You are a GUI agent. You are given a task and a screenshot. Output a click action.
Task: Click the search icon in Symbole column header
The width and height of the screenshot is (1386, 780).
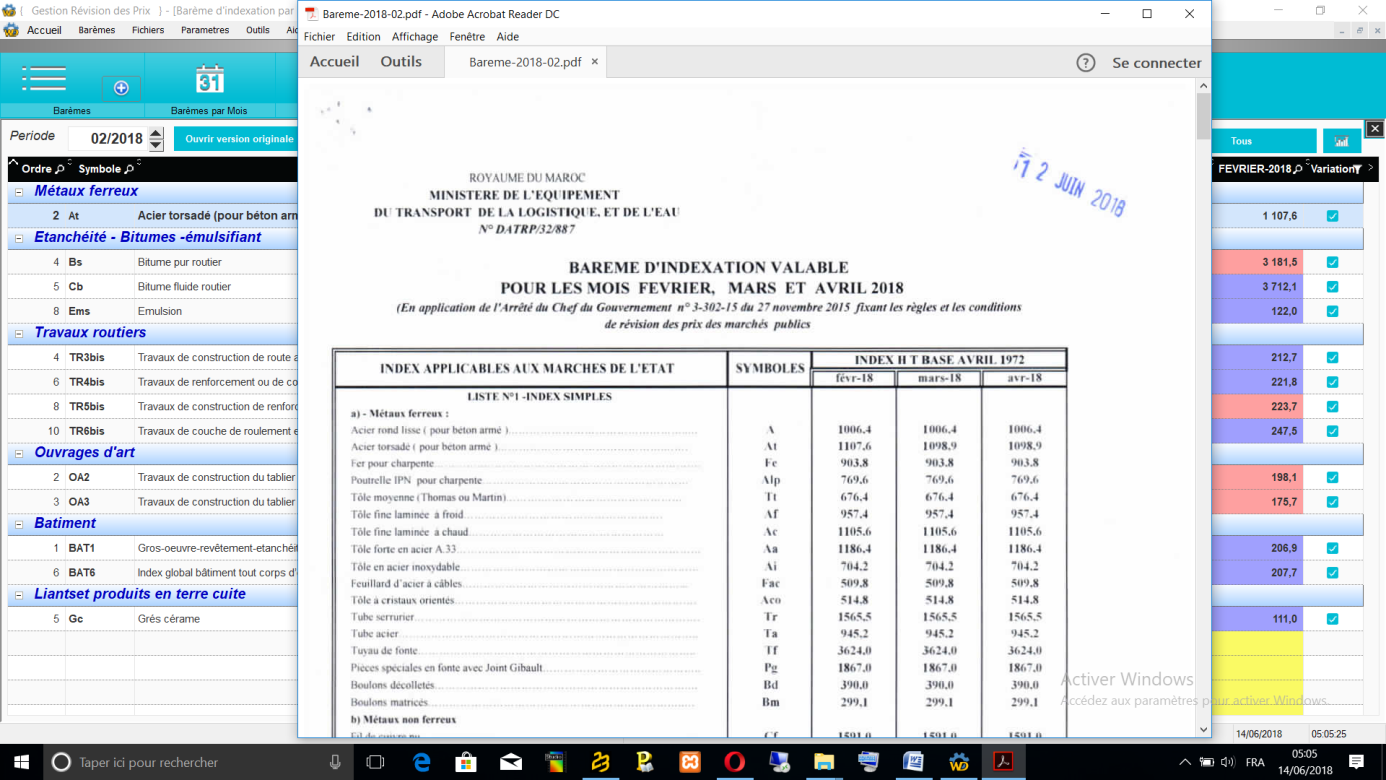(x=129, y=169)
